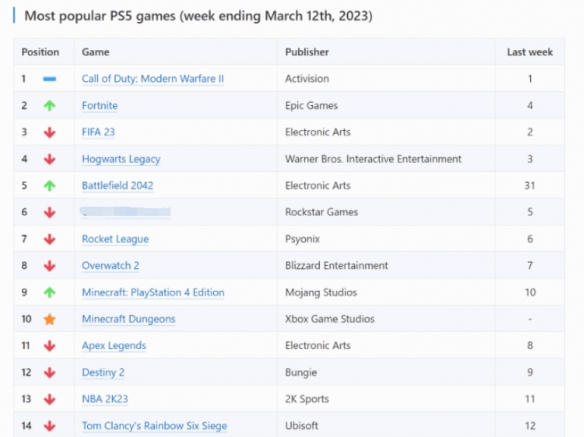Open the Overwatch 2 link
584x437 pixels.
pos(110,266)
